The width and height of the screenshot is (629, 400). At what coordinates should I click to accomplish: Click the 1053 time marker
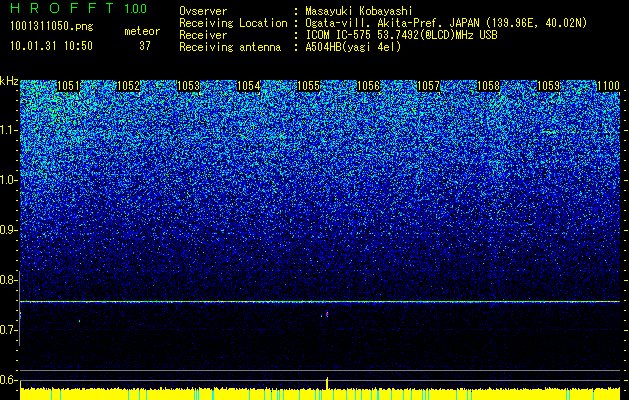coord(189,86)
